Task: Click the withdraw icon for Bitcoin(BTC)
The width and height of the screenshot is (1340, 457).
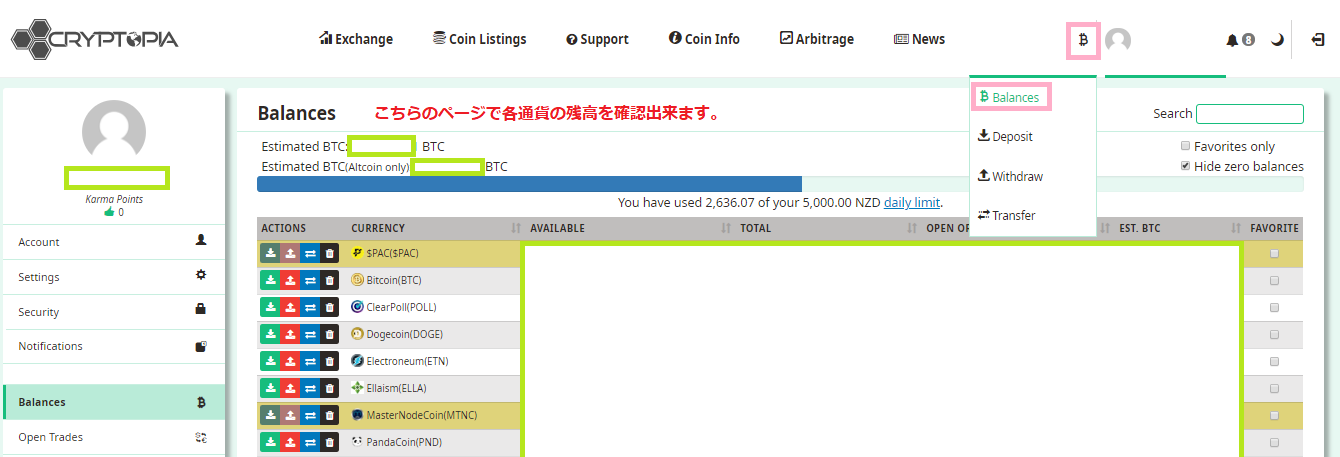Action: coord(290,281)
